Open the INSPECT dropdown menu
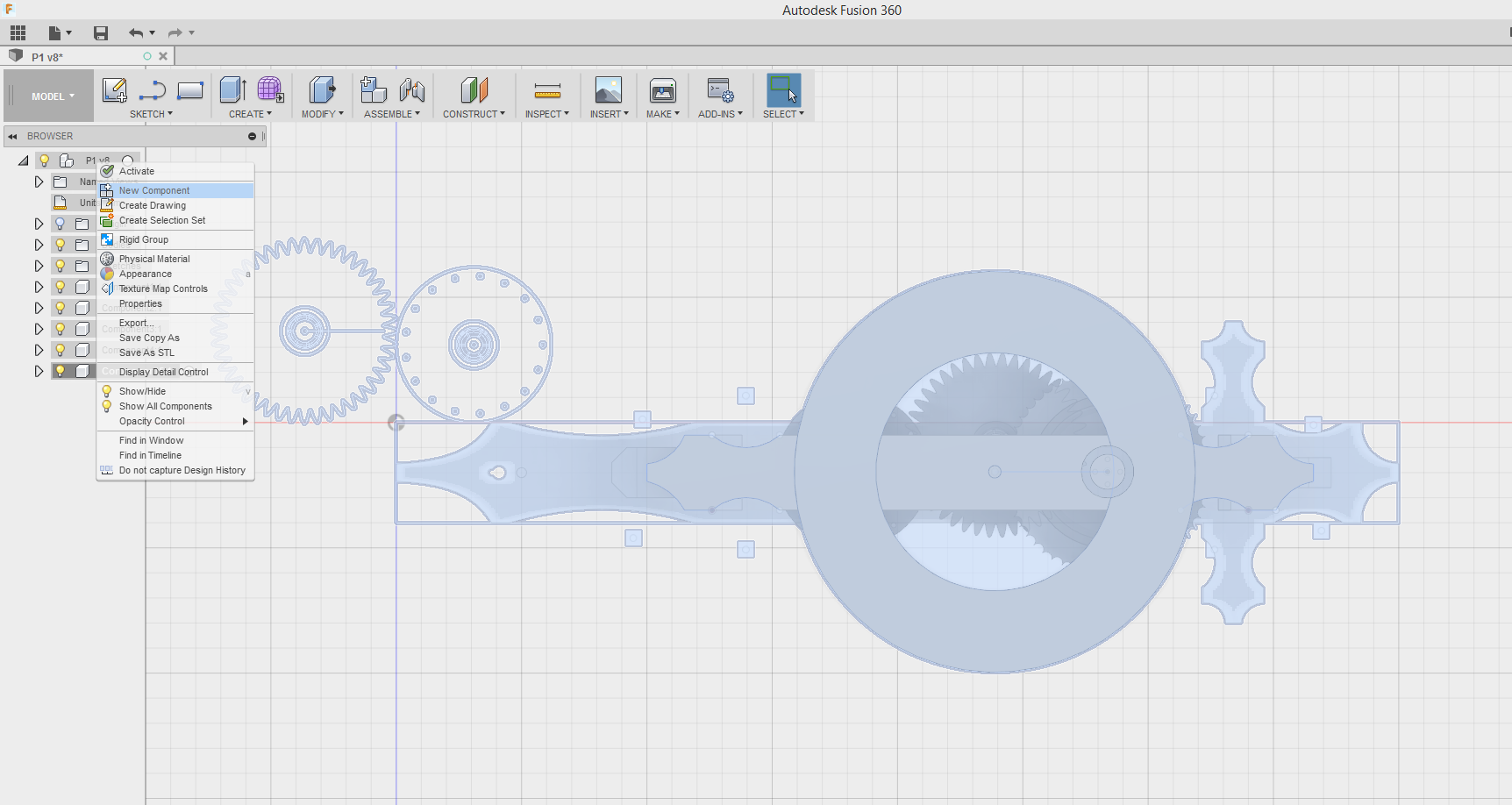Viewport: 1512px width, 805px height. [x=547, y=114]
